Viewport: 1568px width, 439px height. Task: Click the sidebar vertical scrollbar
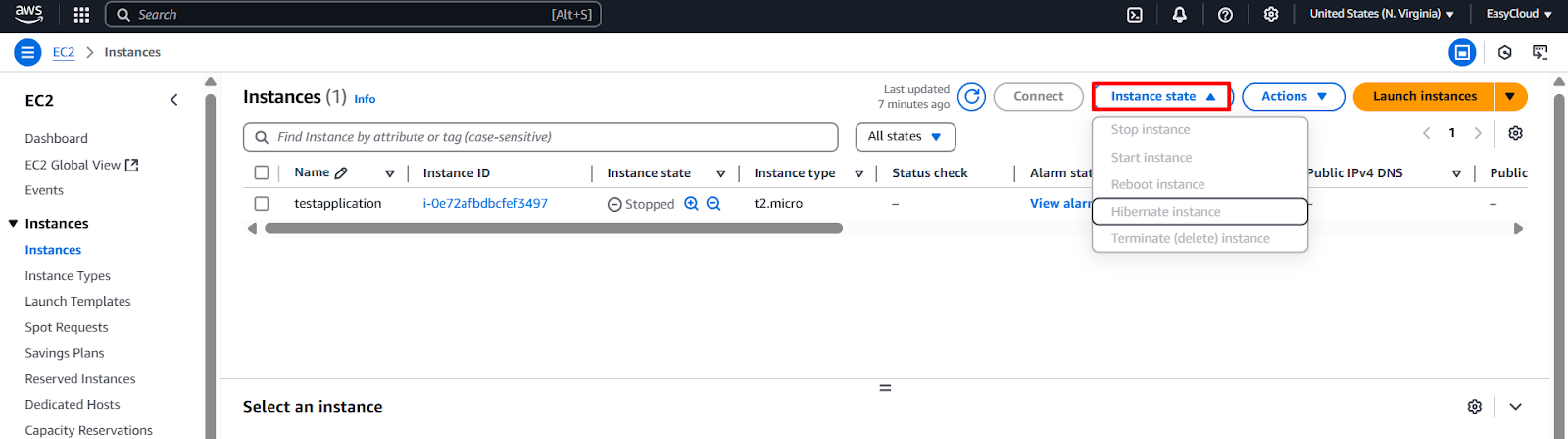point(210,265)
